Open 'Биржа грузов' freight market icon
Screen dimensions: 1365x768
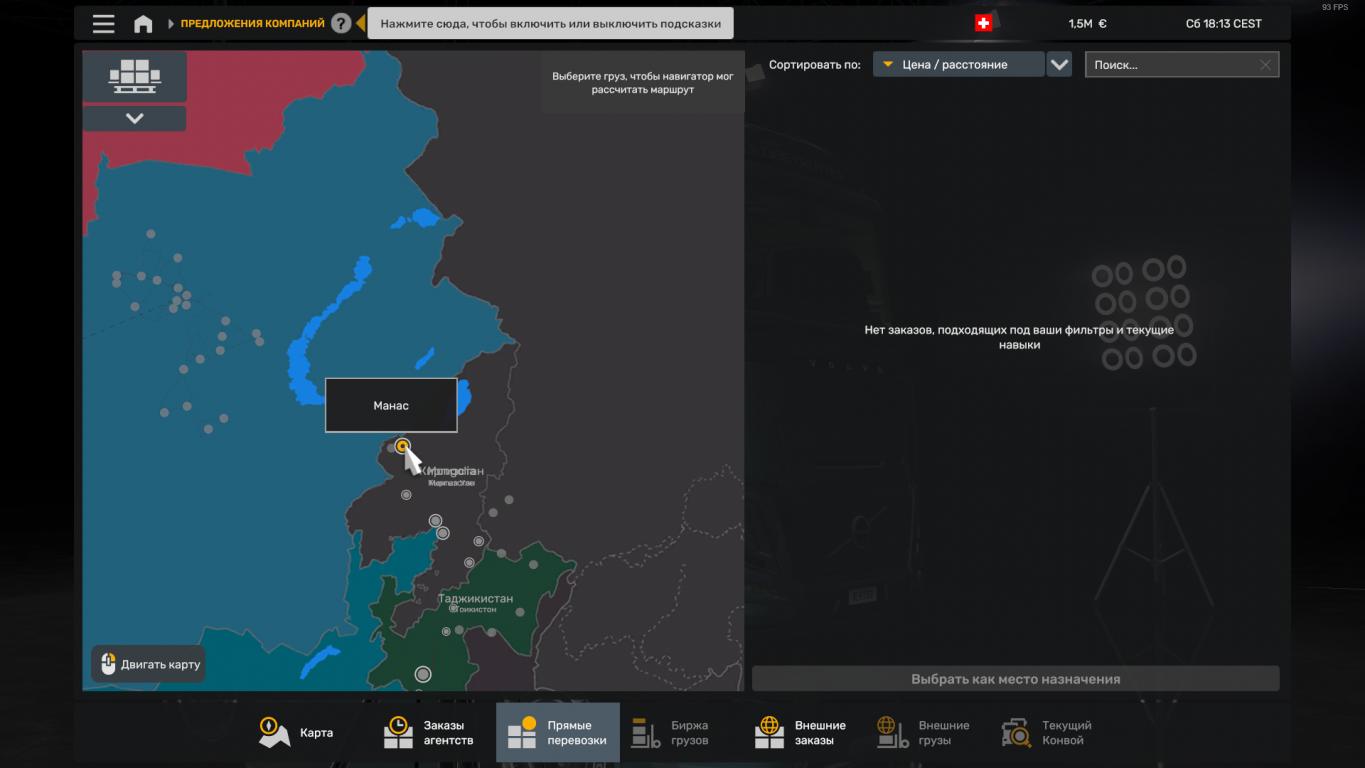[646, 733]
